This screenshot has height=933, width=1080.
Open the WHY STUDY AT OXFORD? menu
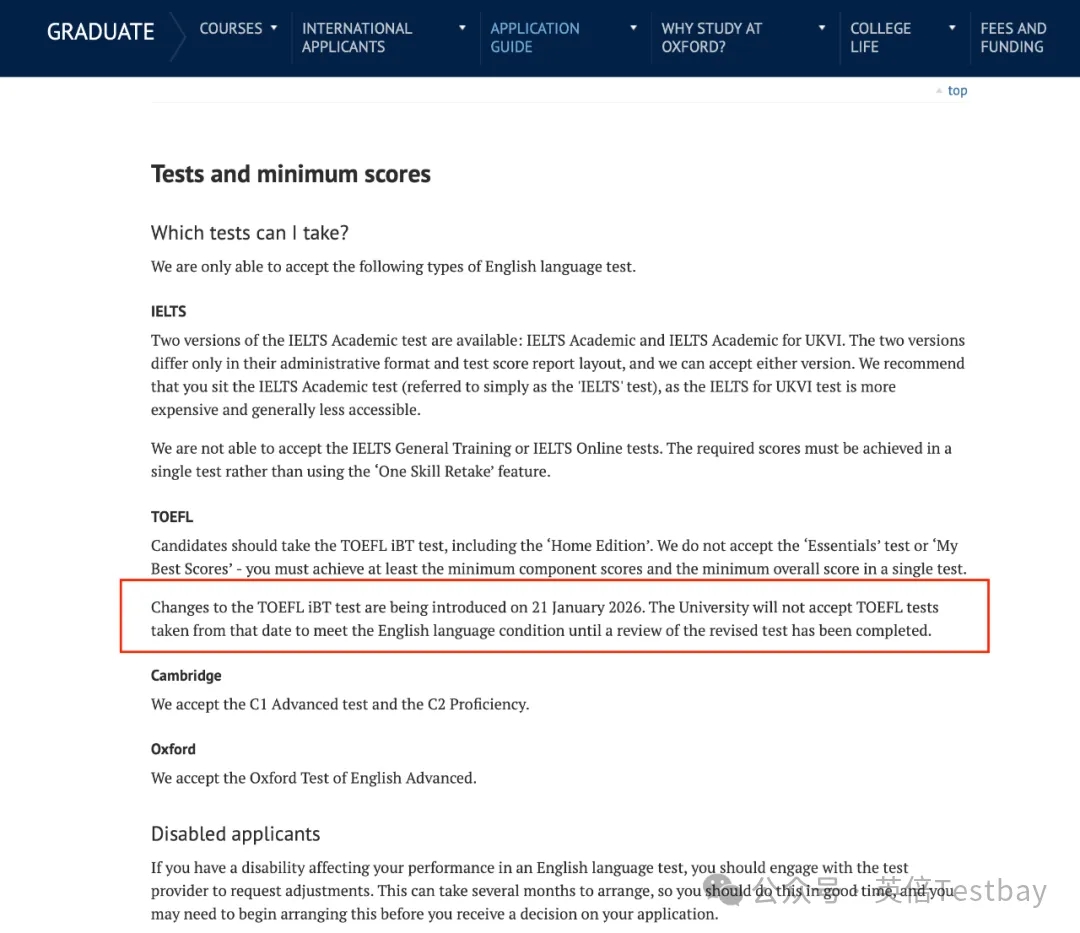(x=711, y=37)
